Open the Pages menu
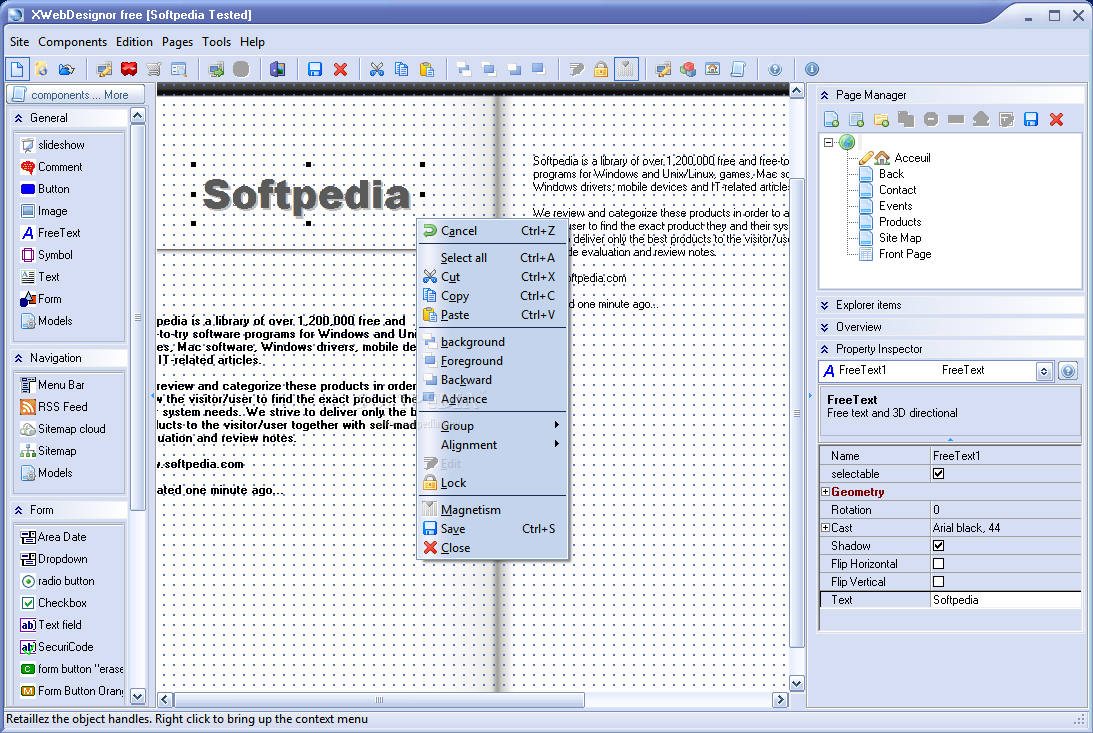The width and height of the screenshot is (1093, 733). click(177, 42)
